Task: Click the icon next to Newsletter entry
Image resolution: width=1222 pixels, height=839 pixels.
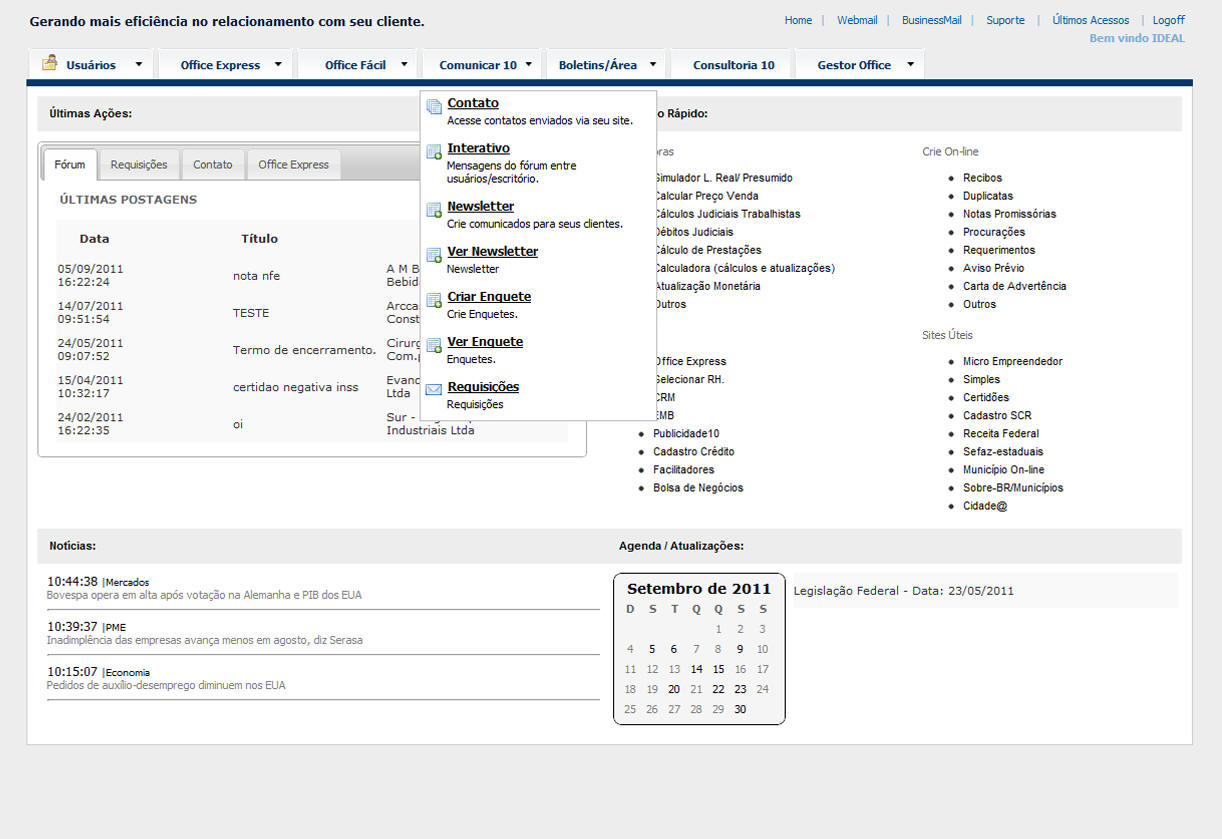Action: coord(434,210)
